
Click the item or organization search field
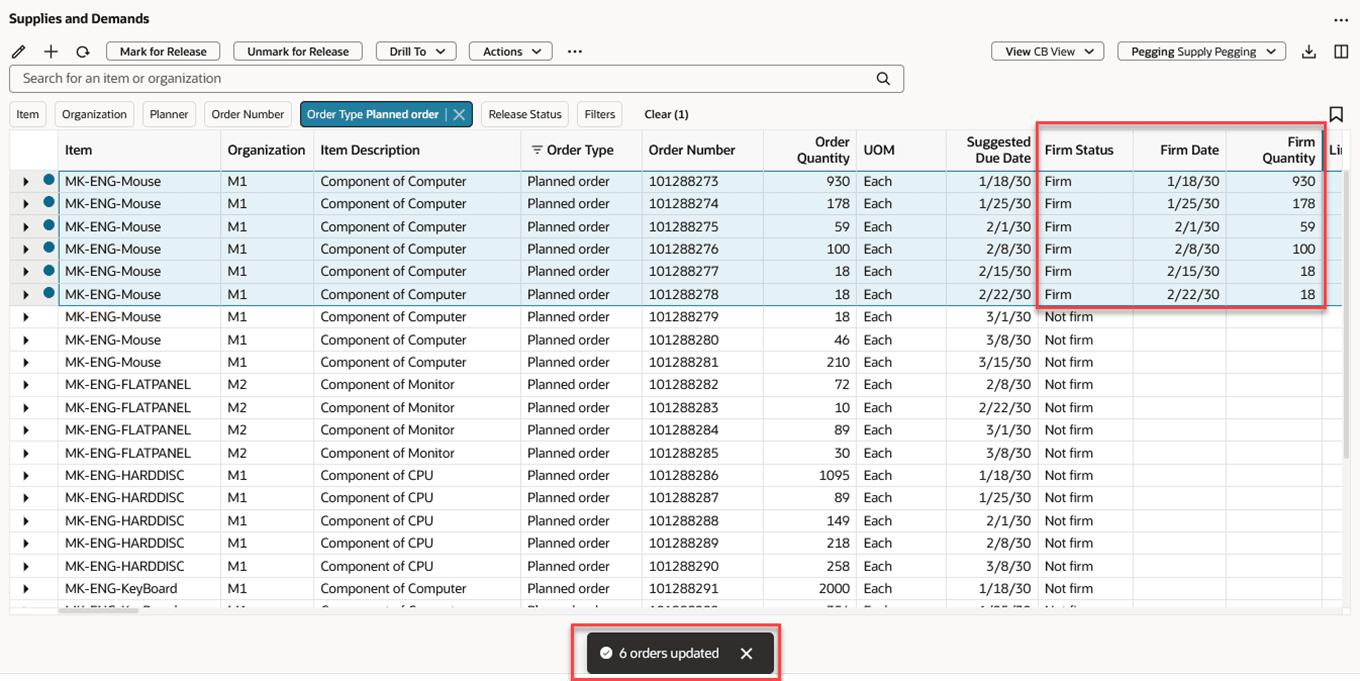point(456,79)
